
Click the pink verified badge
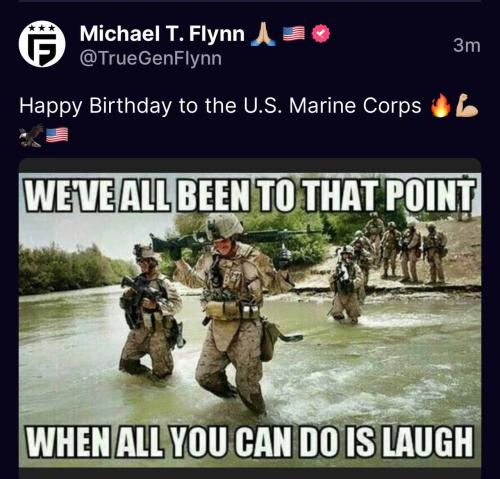[321, 33]
